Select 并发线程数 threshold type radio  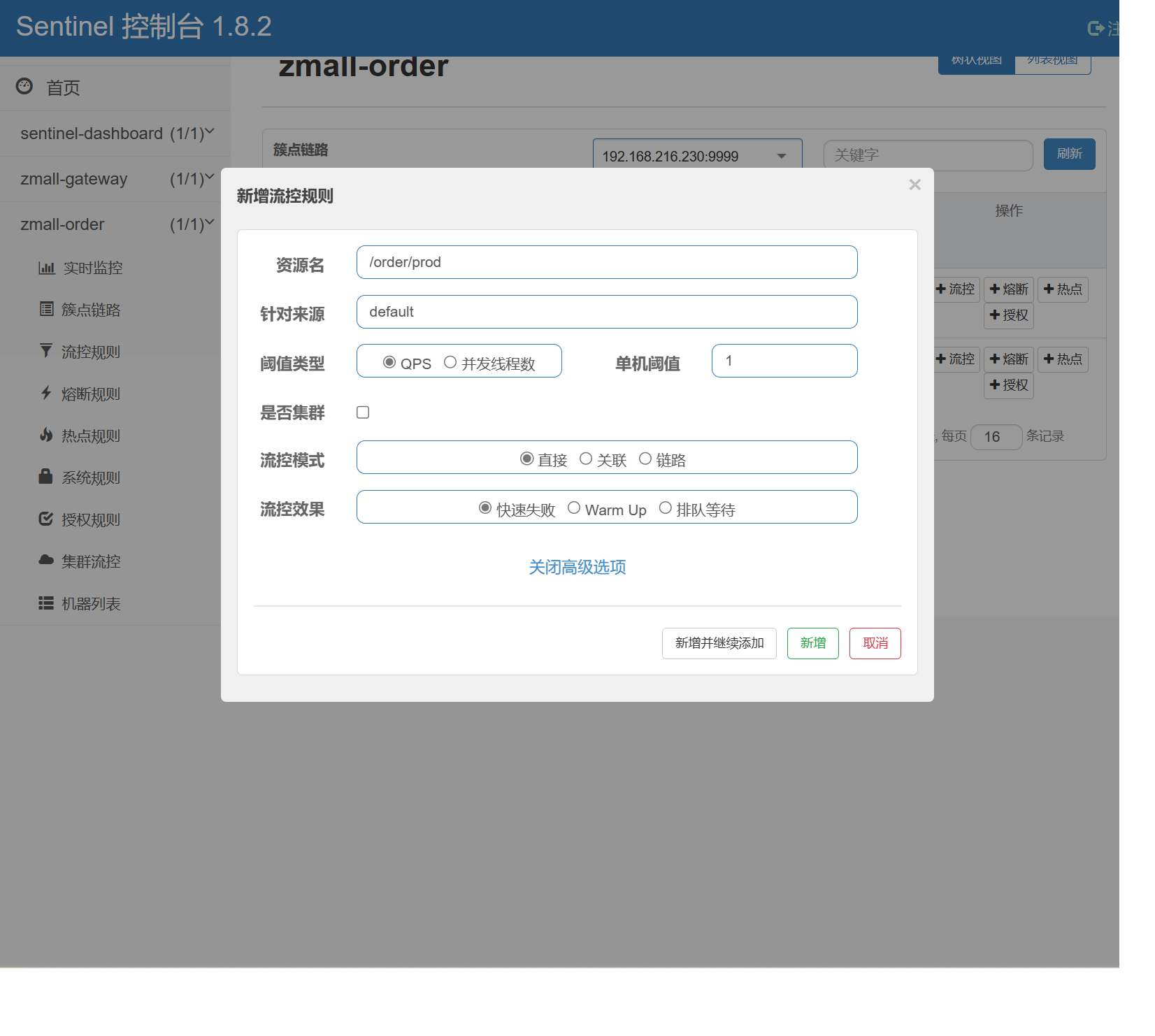pyautogui.click(x=450, y=362)
